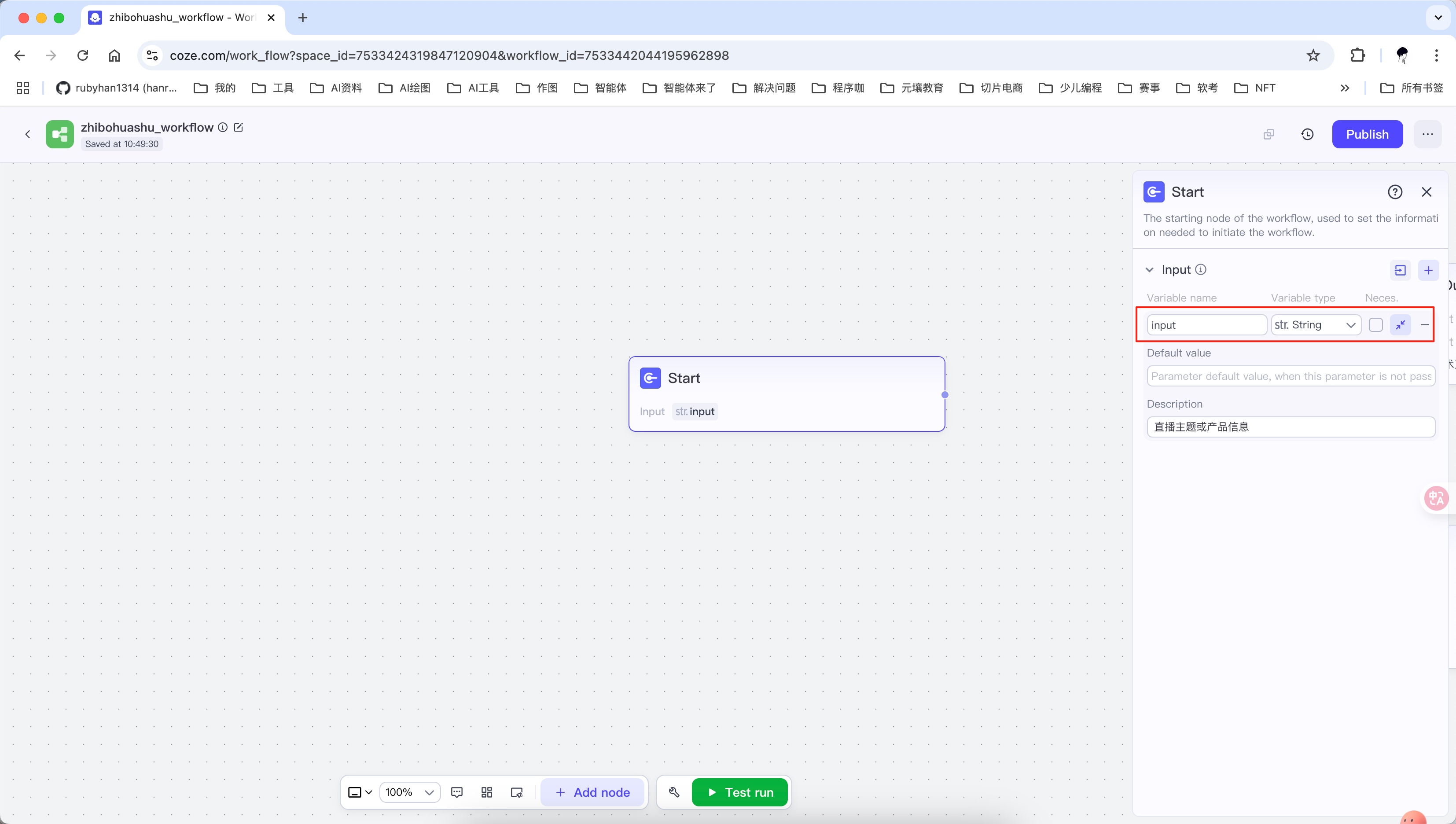Screen dimensions: 1456x824
Task: Open the comment tool in bottom toolbar
Action: tap(457, 792)
